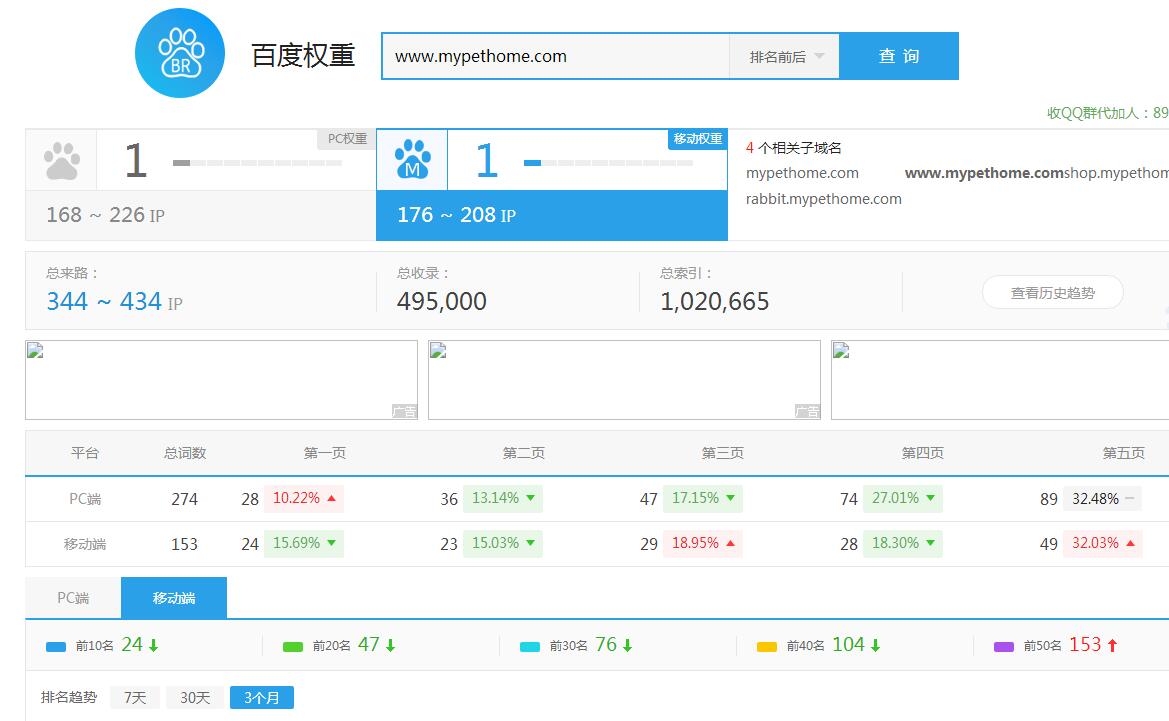Screen dimensions: 1169x721
Task: Click the 总词数 column header
Action: (x=185, y=453)
